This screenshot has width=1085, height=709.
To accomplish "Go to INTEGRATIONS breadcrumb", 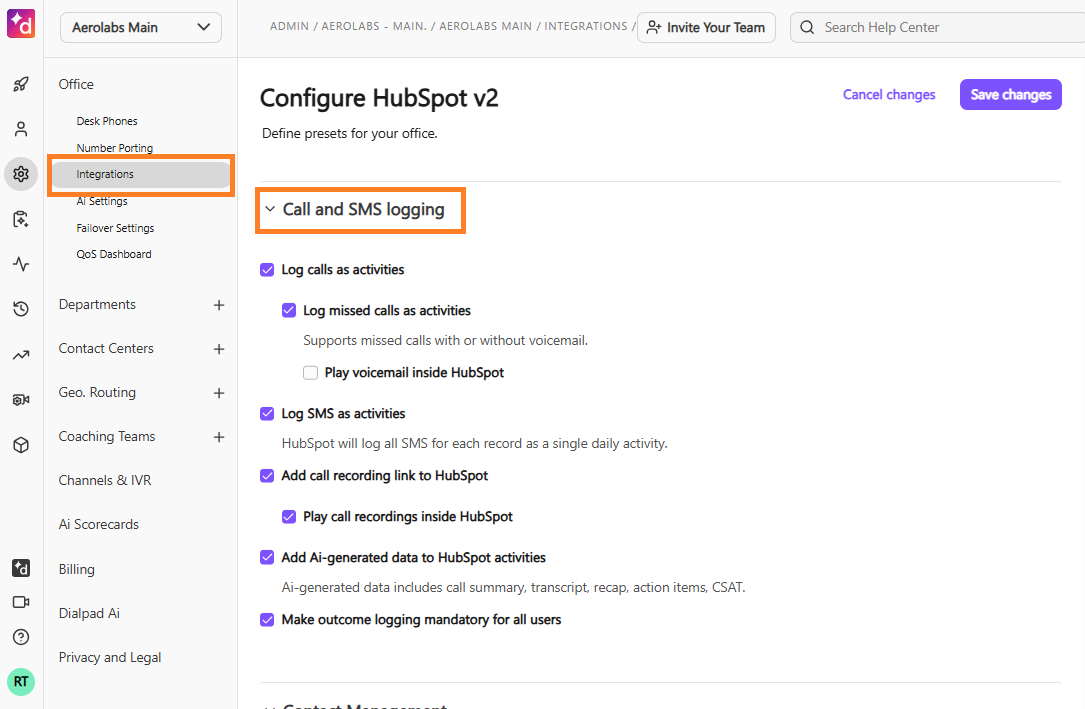I will (585, 26).
